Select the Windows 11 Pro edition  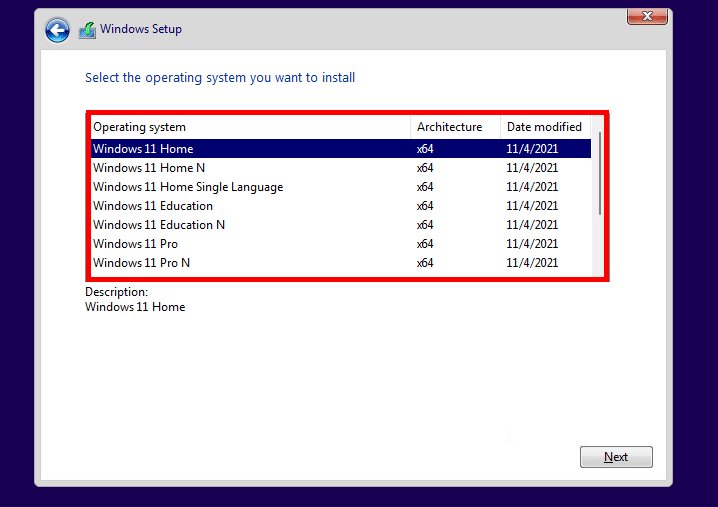[x=341, y=244]
